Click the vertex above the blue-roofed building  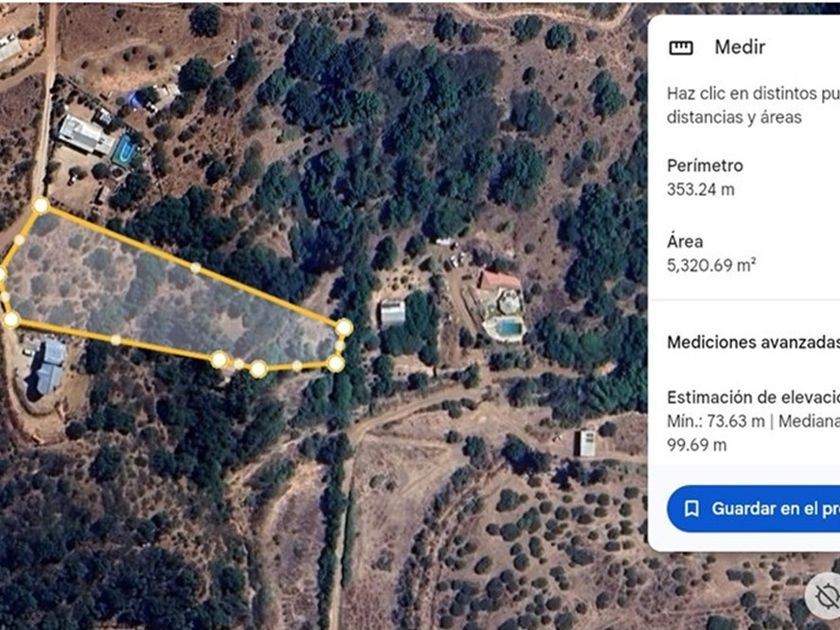(11, 320)
